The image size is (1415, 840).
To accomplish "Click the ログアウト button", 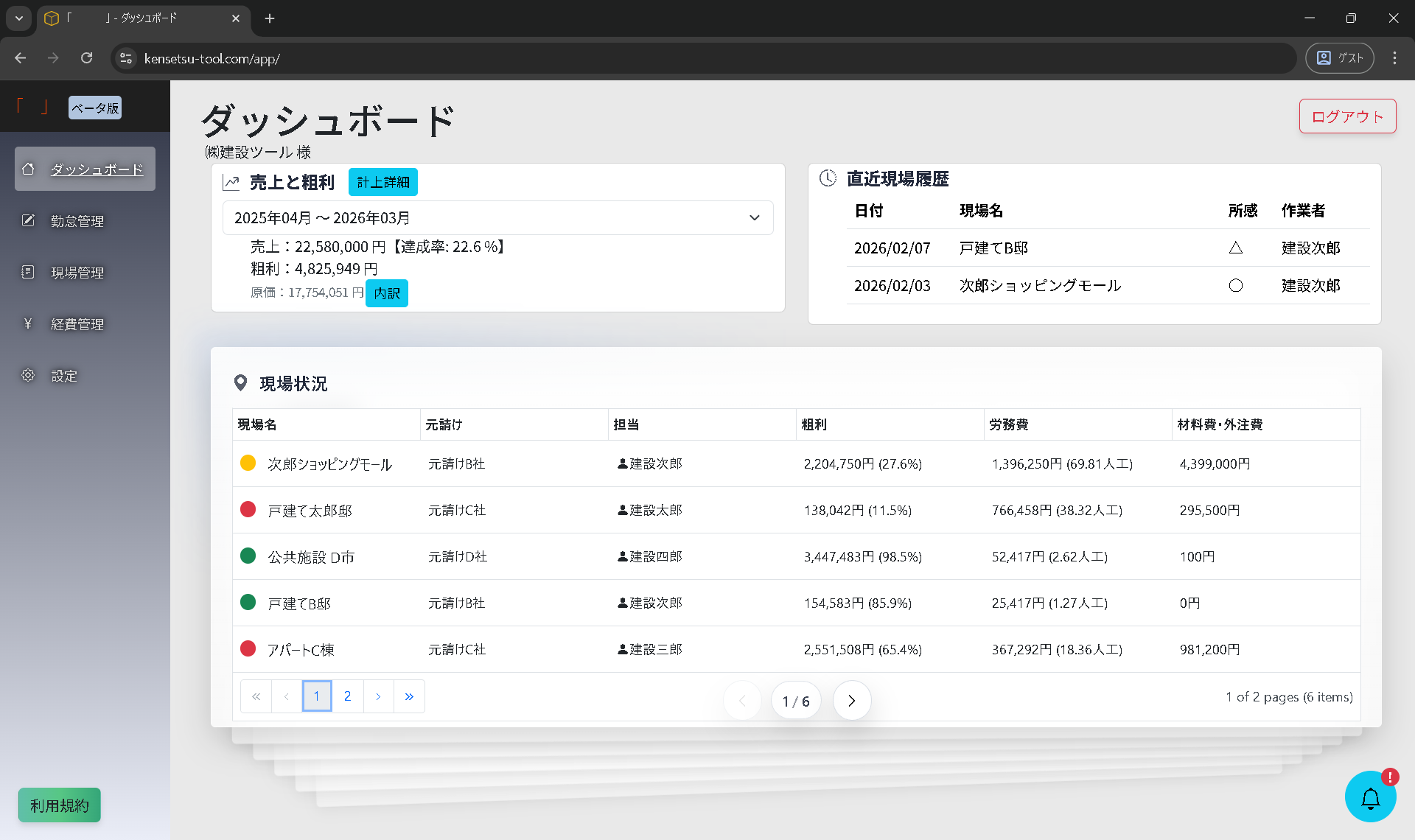I will tap(1346, 116).
